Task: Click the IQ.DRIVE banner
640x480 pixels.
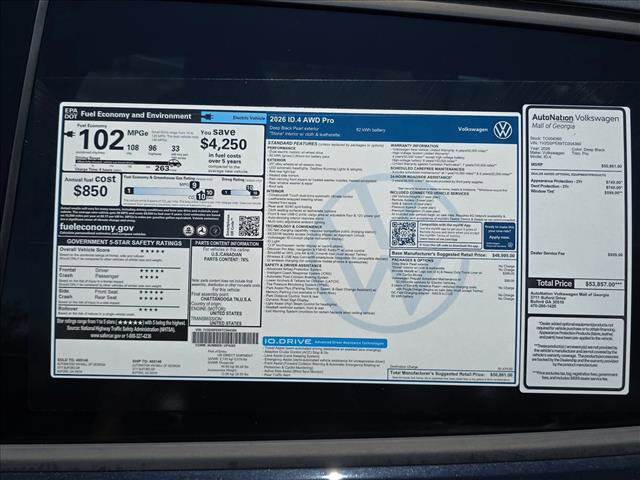Action: [325, 342]
